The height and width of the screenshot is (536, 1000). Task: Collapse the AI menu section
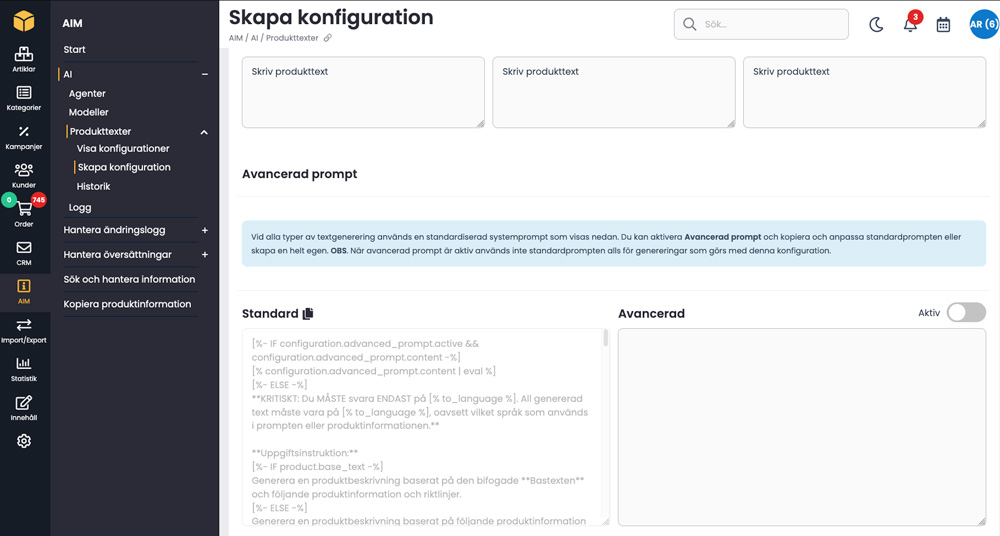[205, 74]
